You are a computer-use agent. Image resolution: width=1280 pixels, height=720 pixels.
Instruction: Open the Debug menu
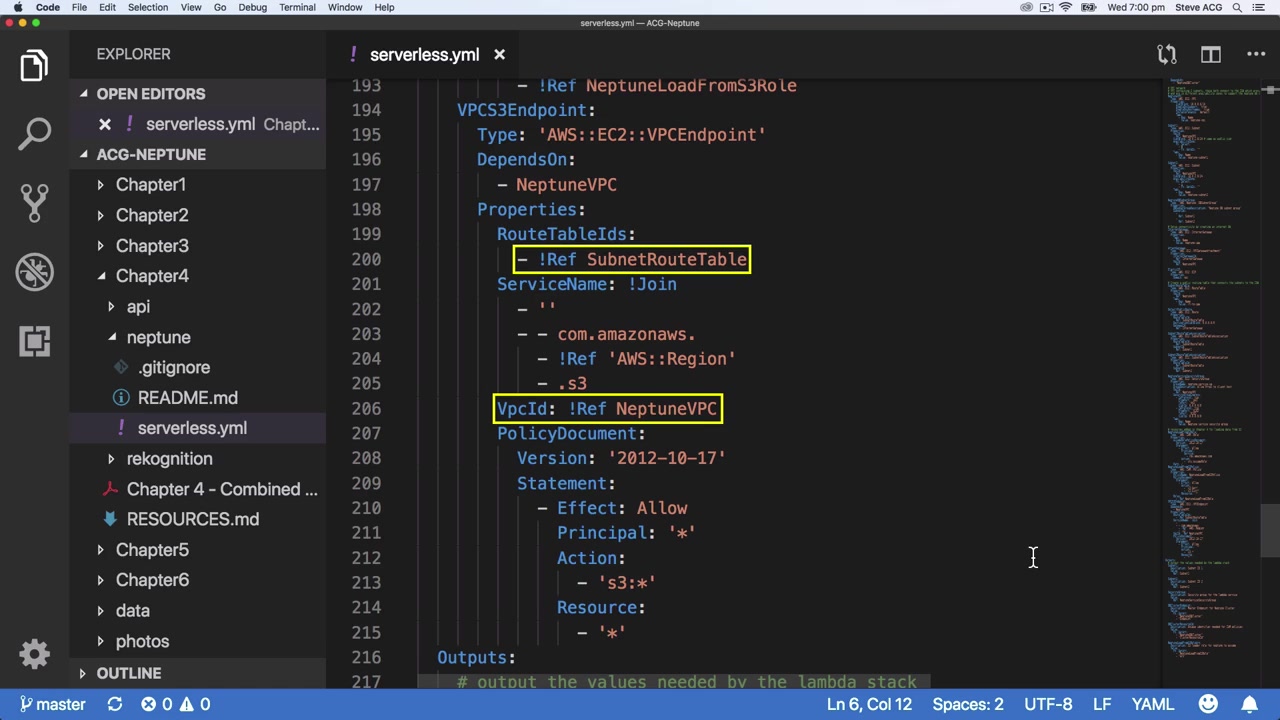pos(252,7)
